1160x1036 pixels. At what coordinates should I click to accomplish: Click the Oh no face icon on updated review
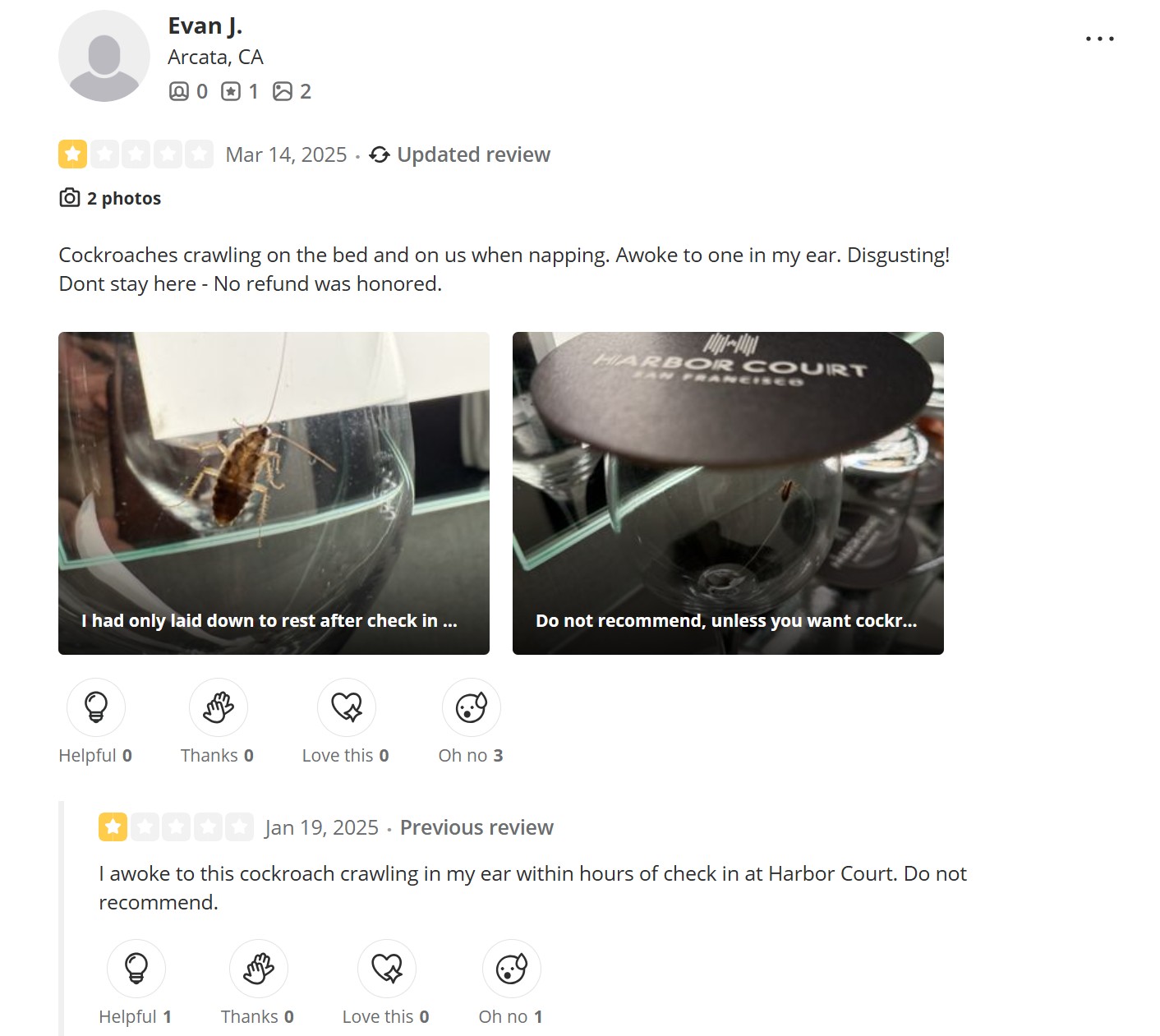pyautogui.click(x=472, y=707)
